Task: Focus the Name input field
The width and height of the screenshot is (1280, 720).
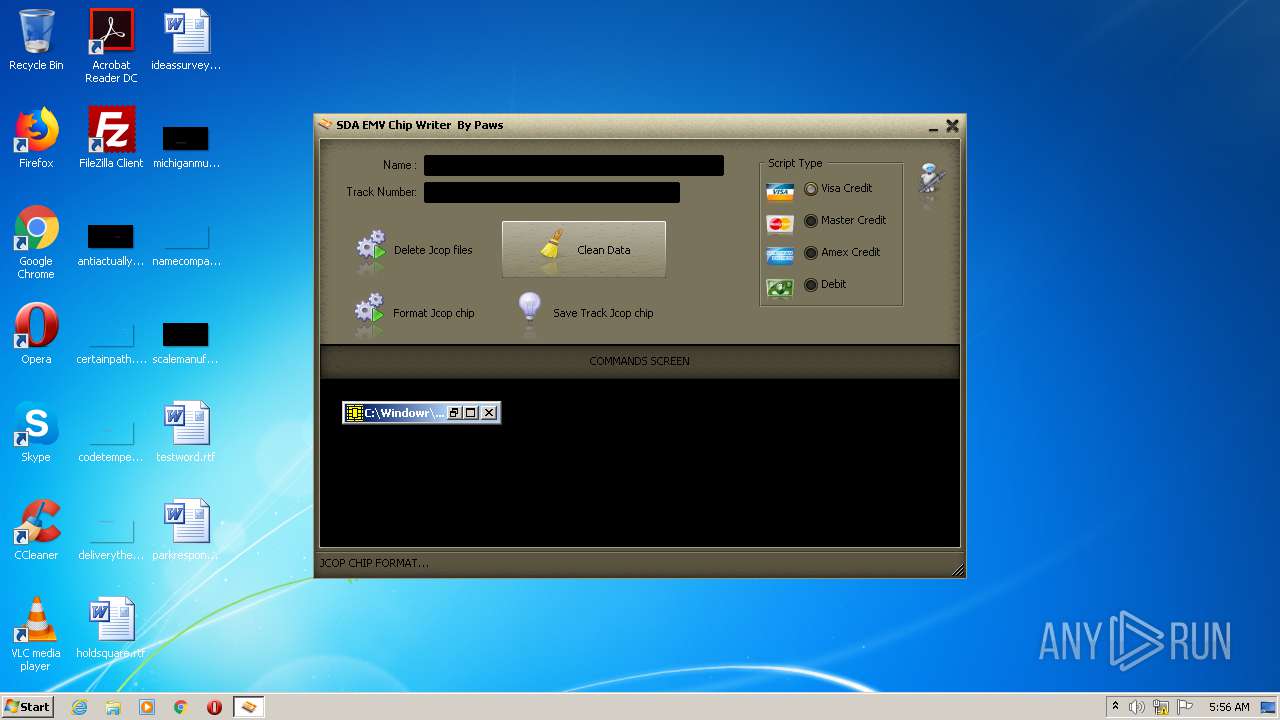Action: [x=574, y=165]
